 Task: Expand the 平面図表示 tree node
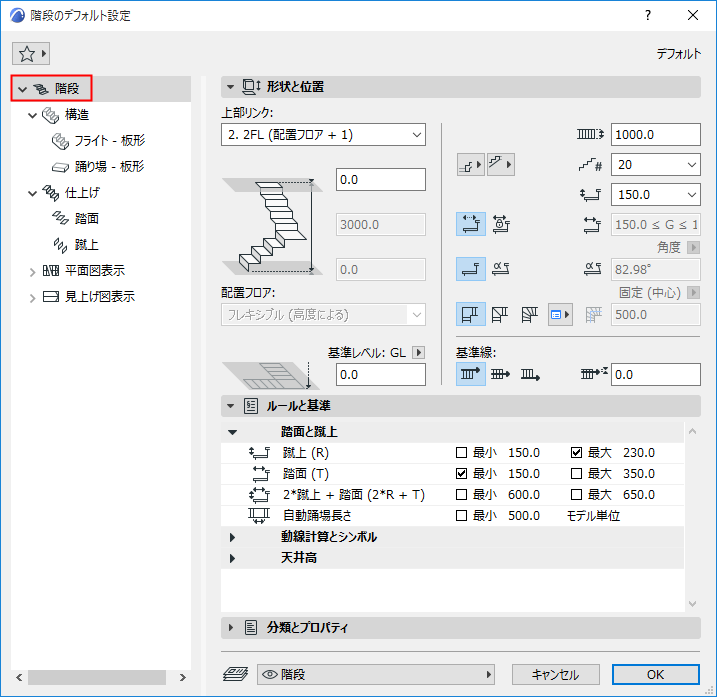click(x=32, y=272)
